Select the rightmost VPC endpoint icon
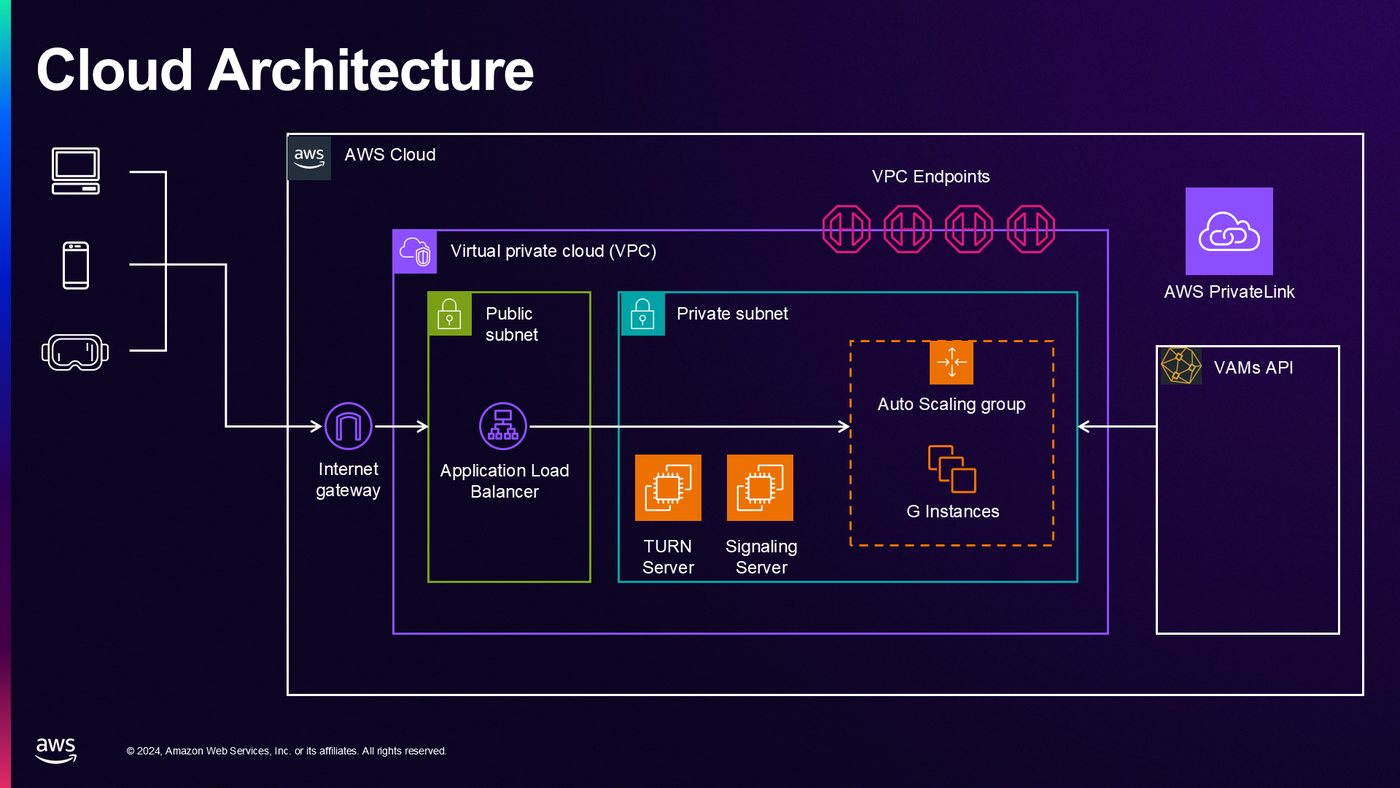Viewport: 1400px width, 788px height. coord(1031,229)
